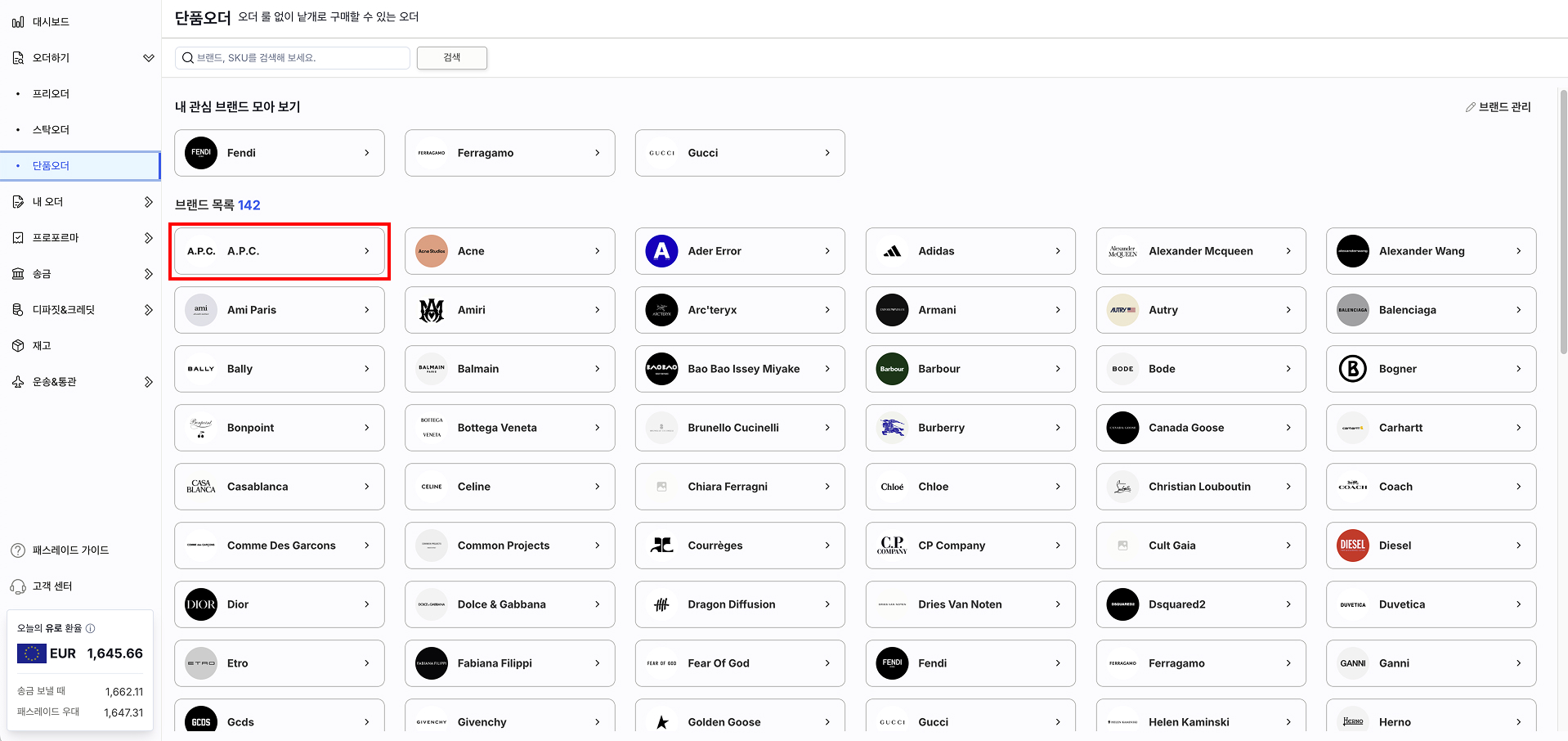Open the 프리오더 menu item
Image resolution: width=1568 pixels, height=741 pixels.
coord(51,94)
